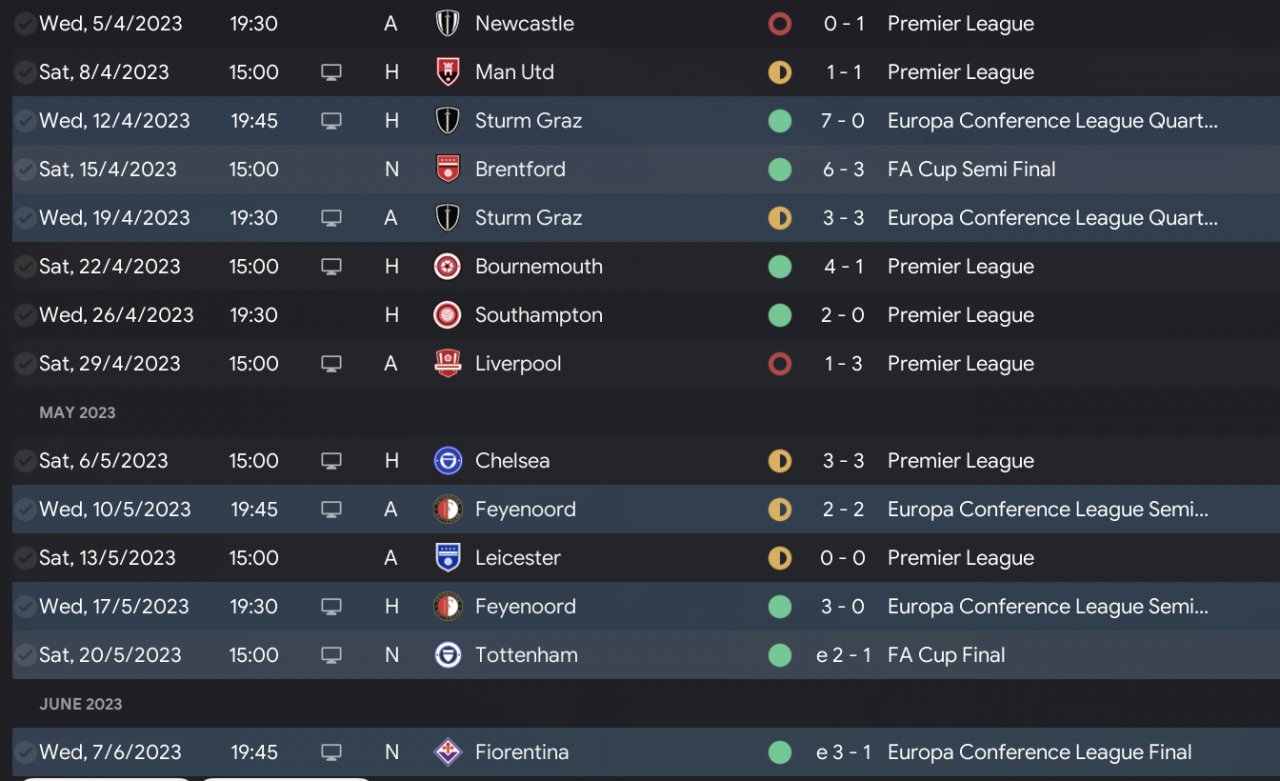Screen dimensions: 1280x781
Task: Click the MAY 2023 month header
Action: pyautogui.click(x=77, y=412)
